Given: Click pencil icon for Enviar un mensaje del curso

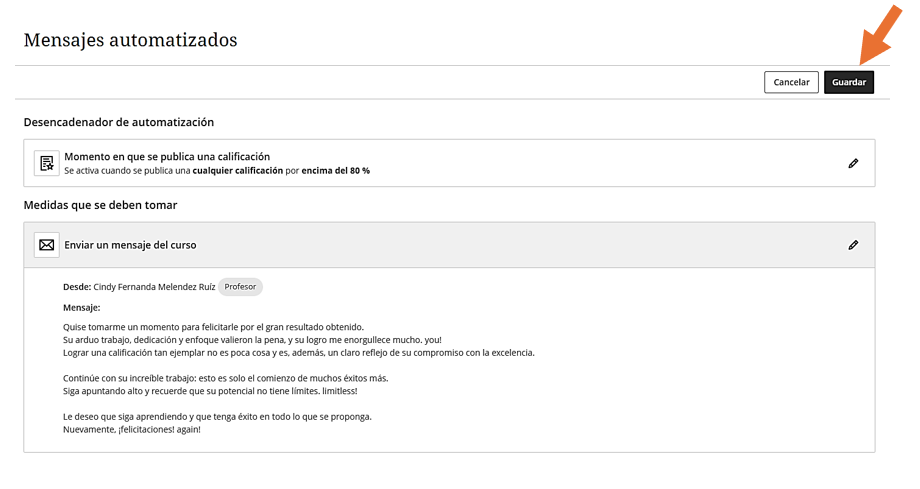Looking at the screenshot, I should pyautogui.click(x=853, y=245).
